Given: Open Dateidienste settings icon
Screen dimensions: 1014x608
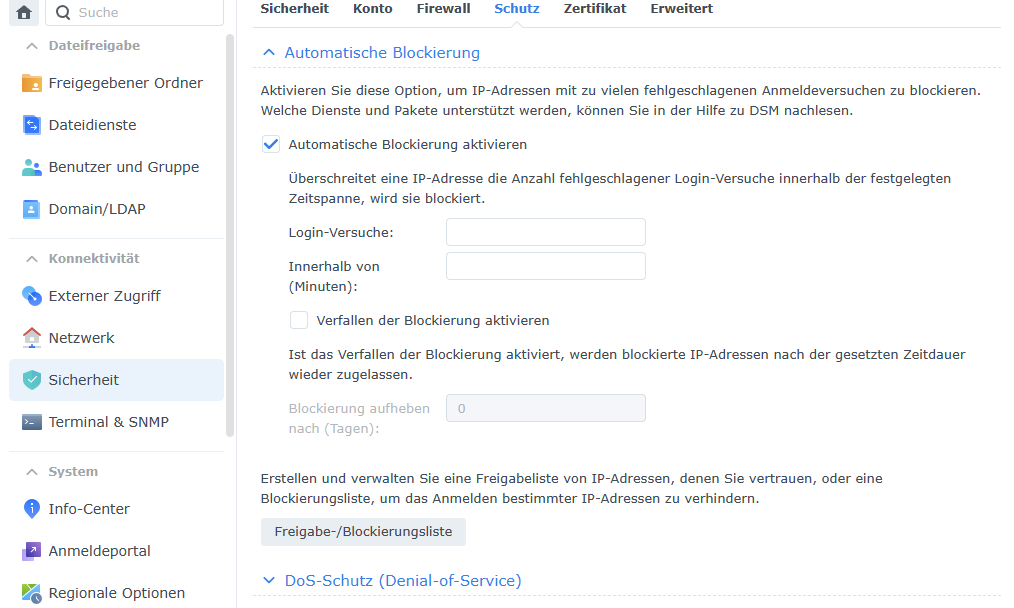Looking at the screenshot, I should click(32, 125).
